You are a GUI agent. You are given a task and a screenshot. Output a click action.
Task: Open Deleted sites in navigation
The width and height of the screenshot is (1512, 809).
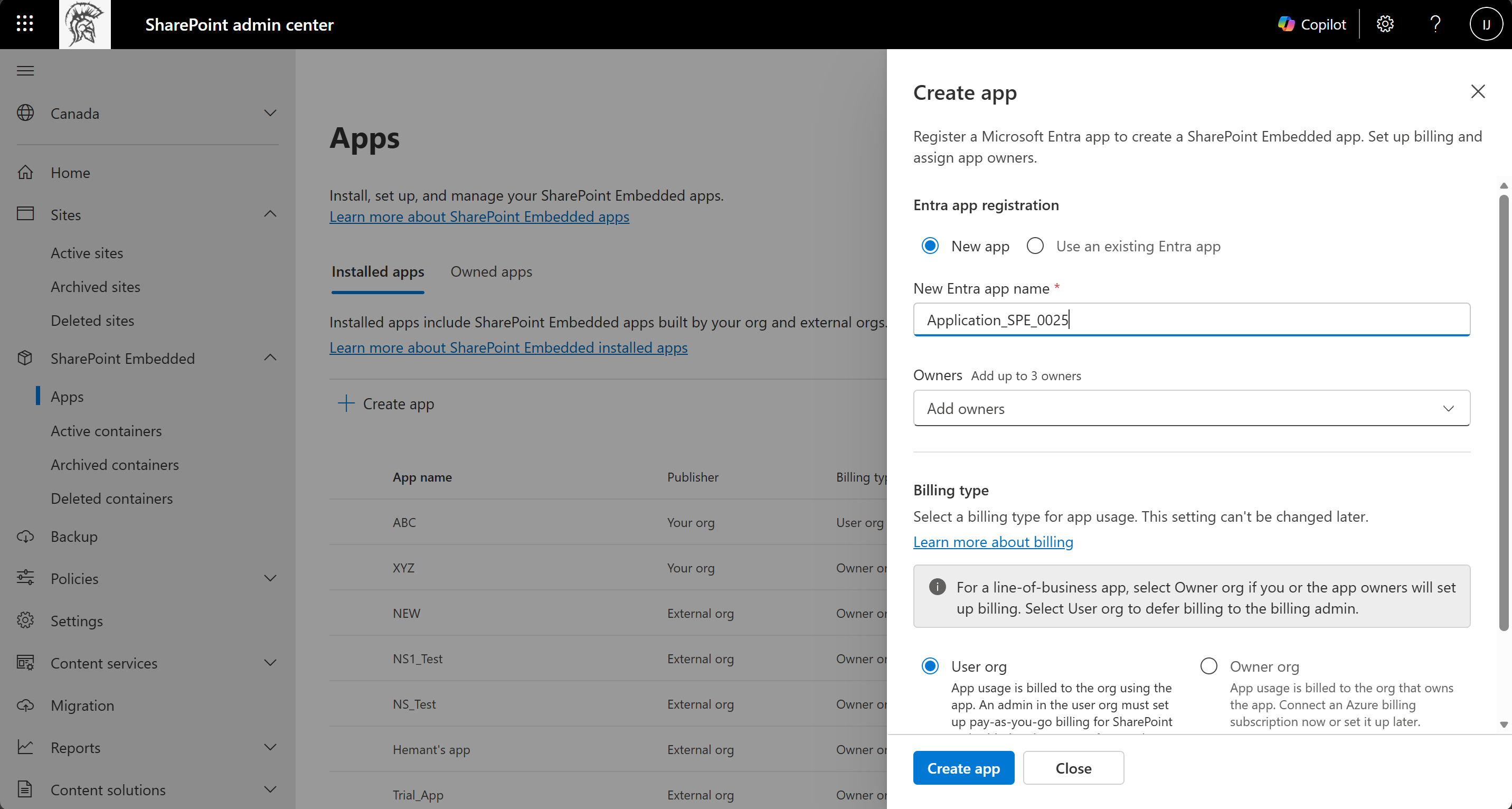click(x=92, y=321)
